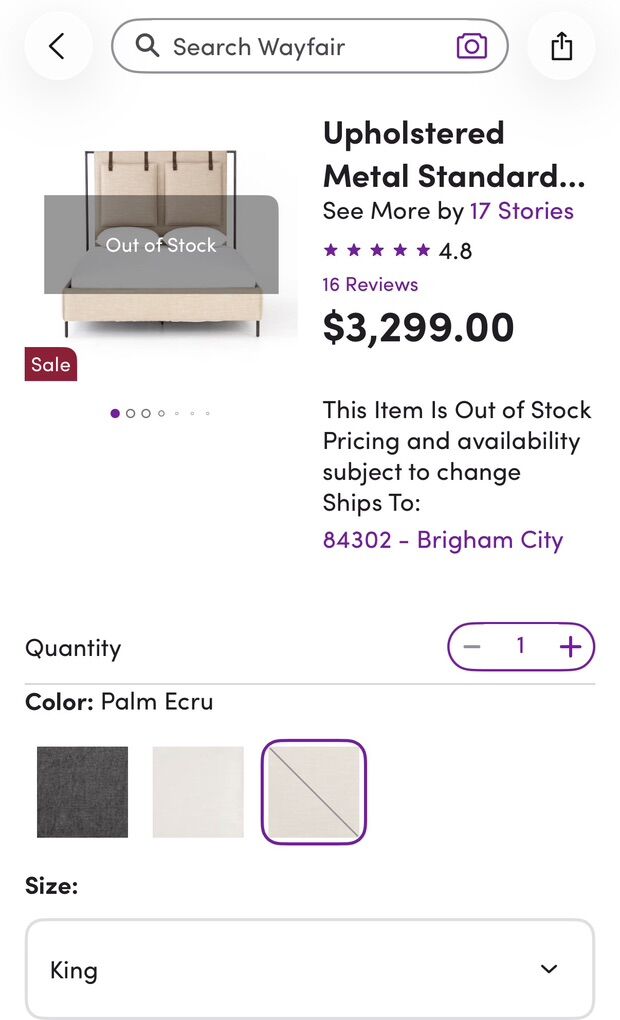Jump to third carousel dot
Image resolution: width=620 pixels, height=1020 pixels.
click(x=146, y=413)
